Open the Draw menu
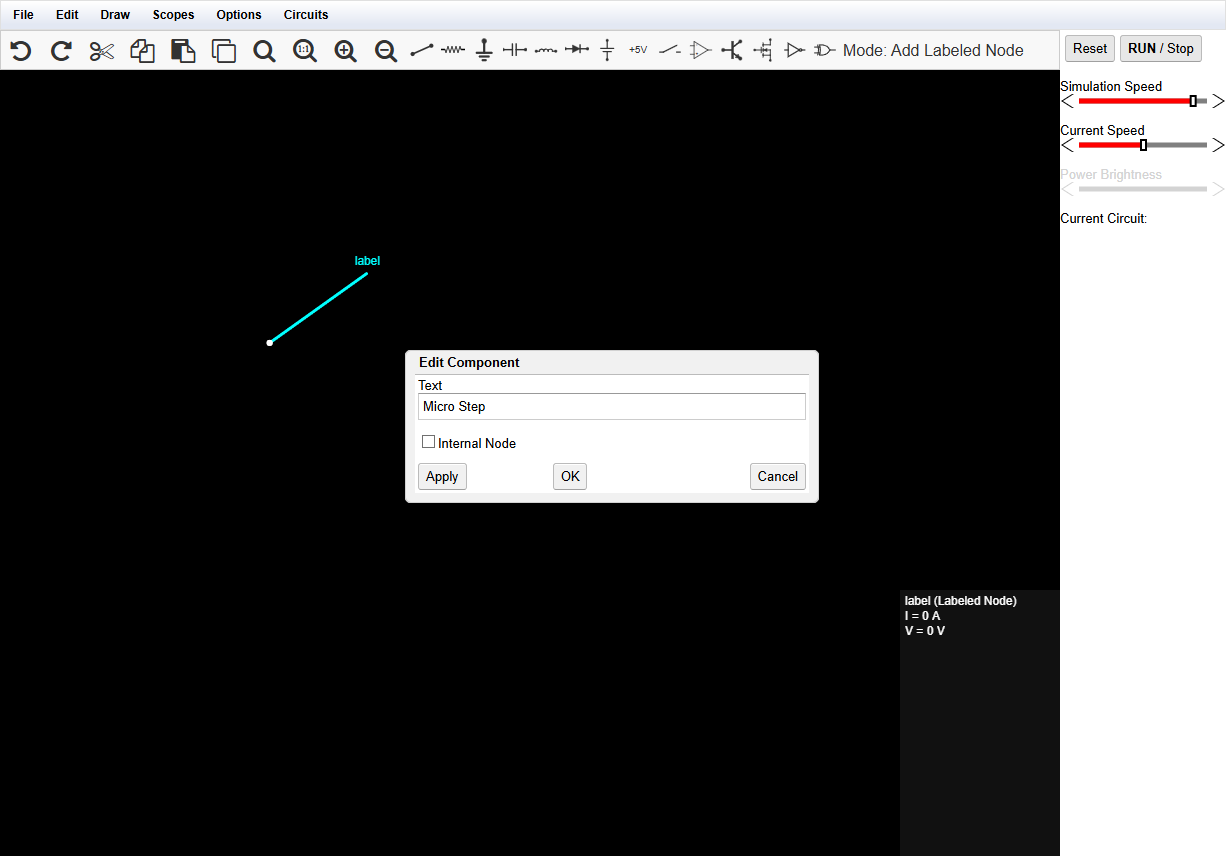The image size is (1226, 856). click(x=115, y=15)
